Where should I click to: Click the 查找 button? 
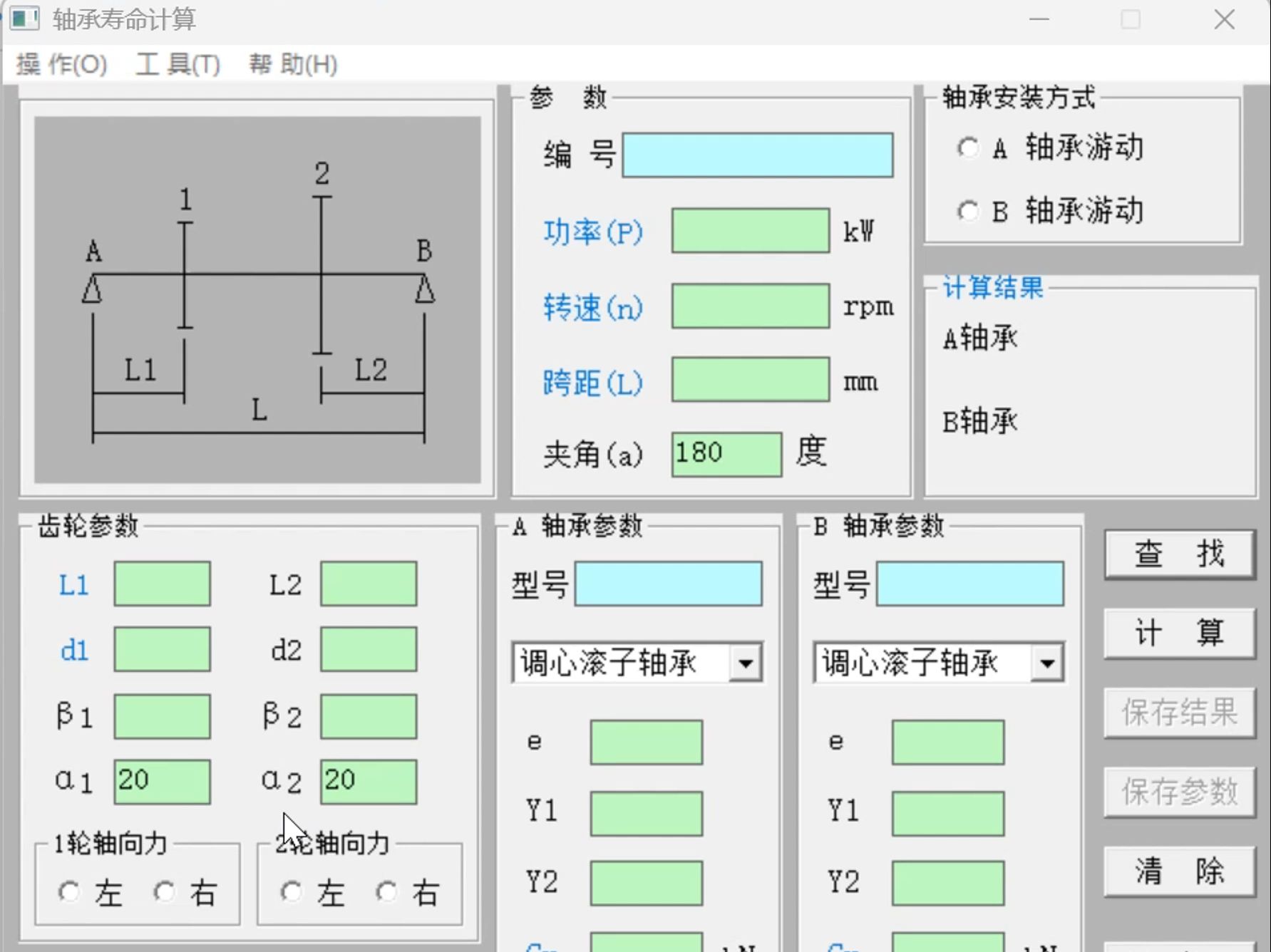(x=1180, y=554)
